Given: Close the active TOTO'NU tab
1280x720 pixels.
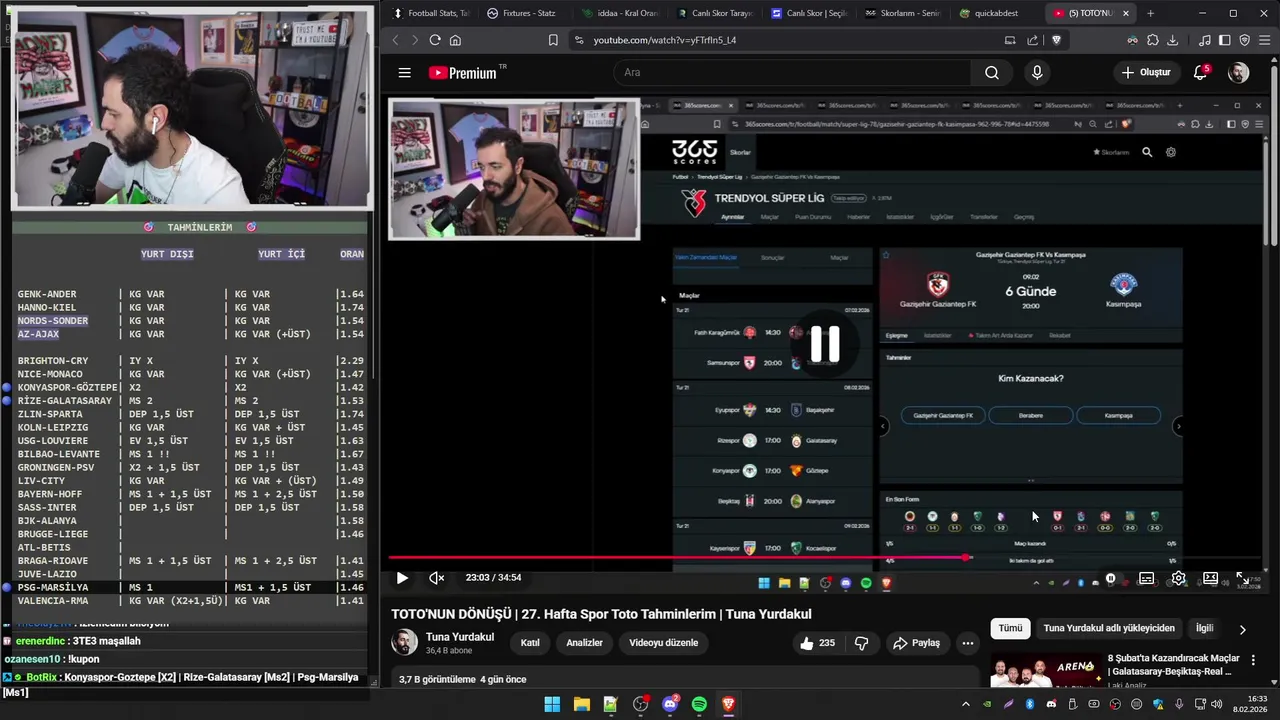Looking at the screenshot, I should [1126, 13].
